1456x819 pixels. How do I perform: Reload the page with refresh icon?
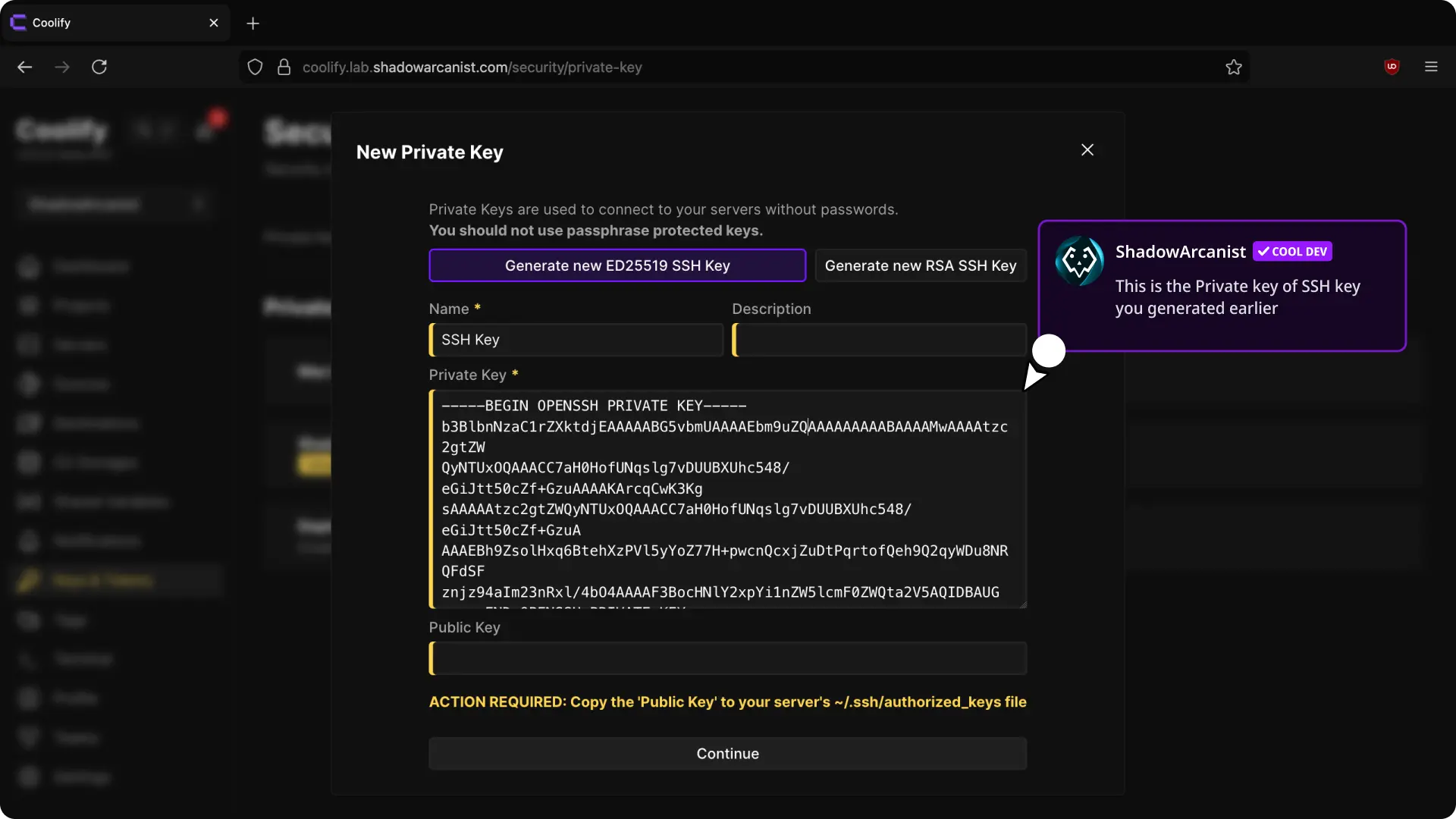click(x=99, y=67)
